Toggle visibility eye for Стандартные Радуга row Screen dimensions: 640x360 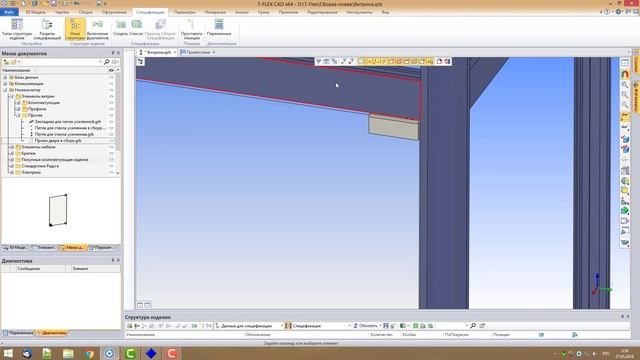pos(111,166)
